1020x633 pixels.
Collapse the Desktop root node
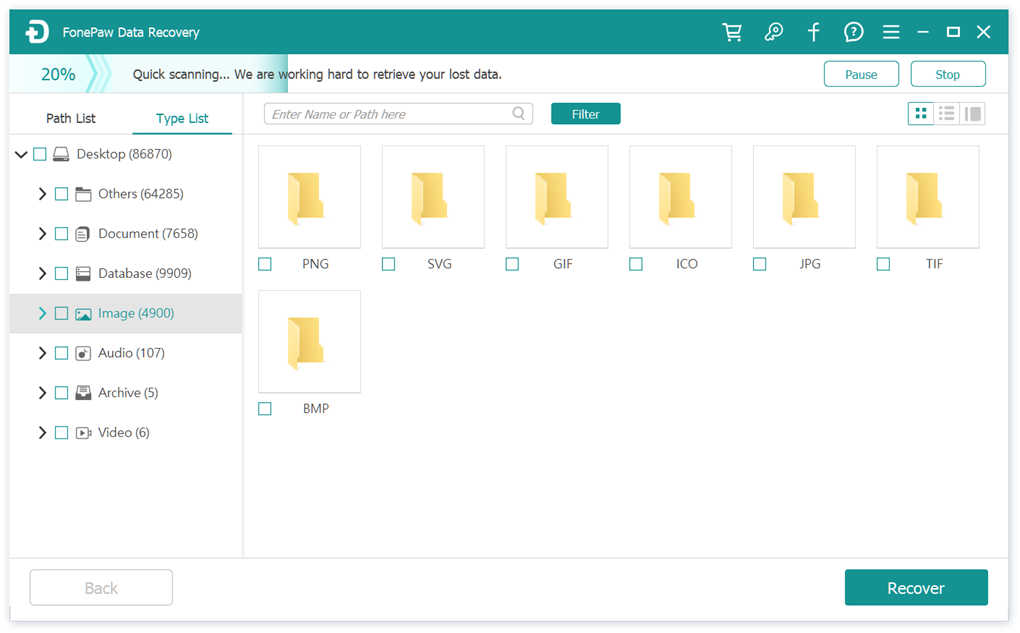[21, 155]
